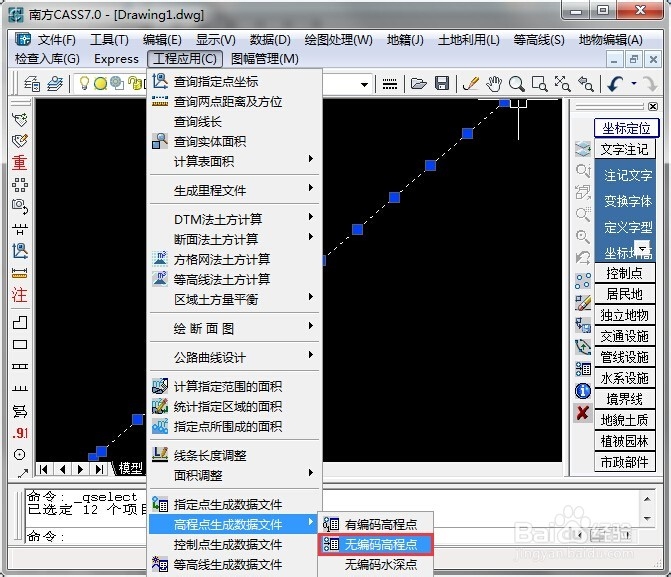Expand the 生成里程文件 submenu
The width and height of the screenshot is (671, 577).
235,190
